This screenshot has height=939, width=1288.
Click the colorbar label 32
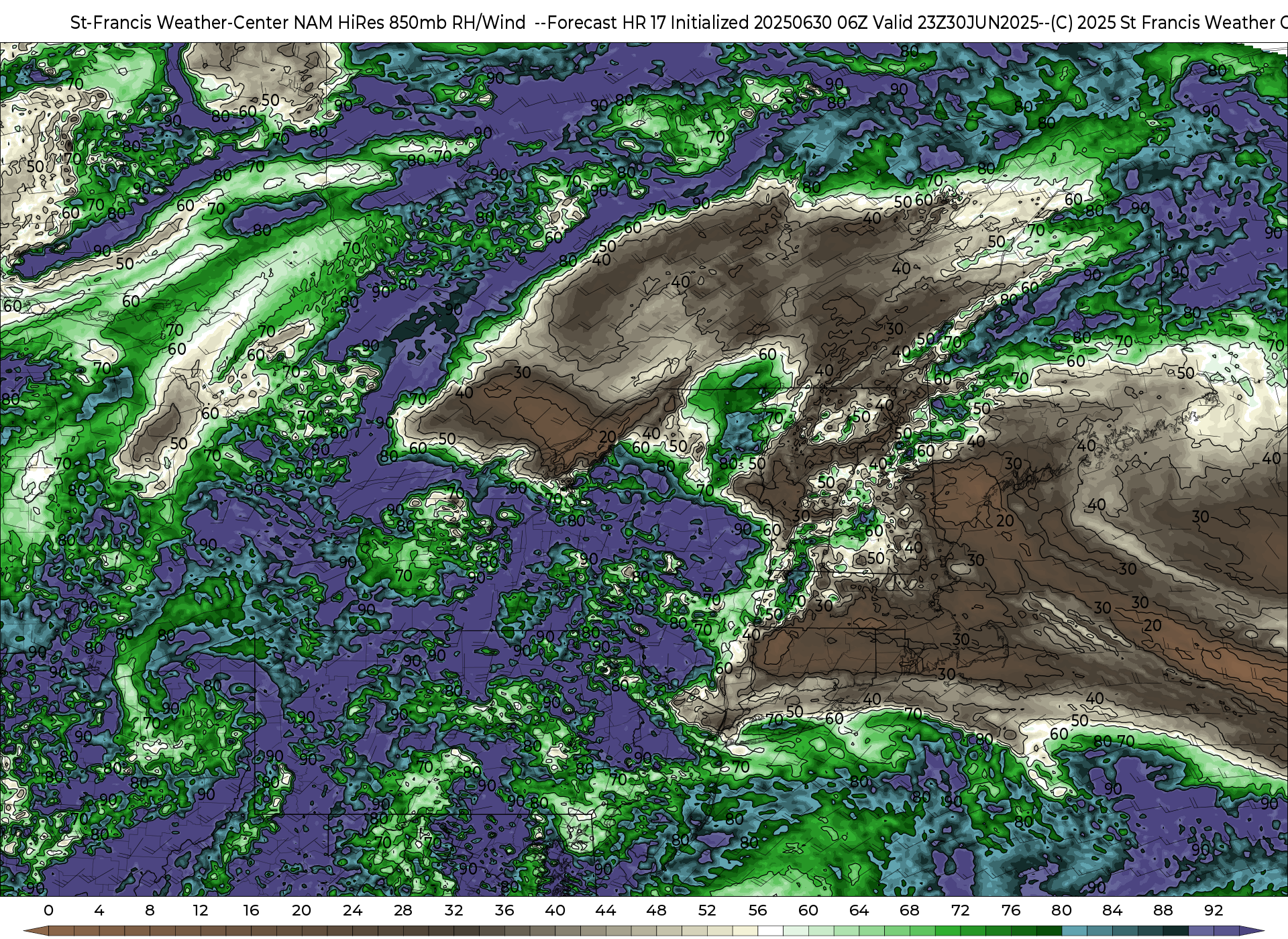[x=453, y=910]
